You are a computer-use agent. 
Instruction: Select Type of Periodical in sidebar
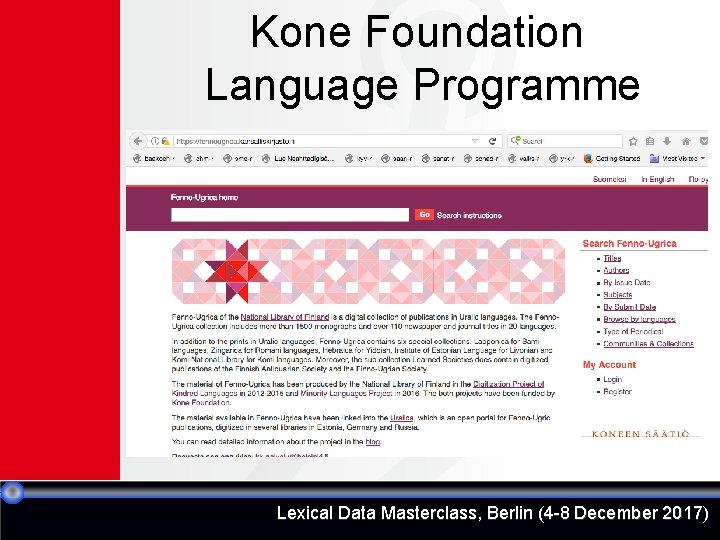pyautogui.click(x=633, y=331)
